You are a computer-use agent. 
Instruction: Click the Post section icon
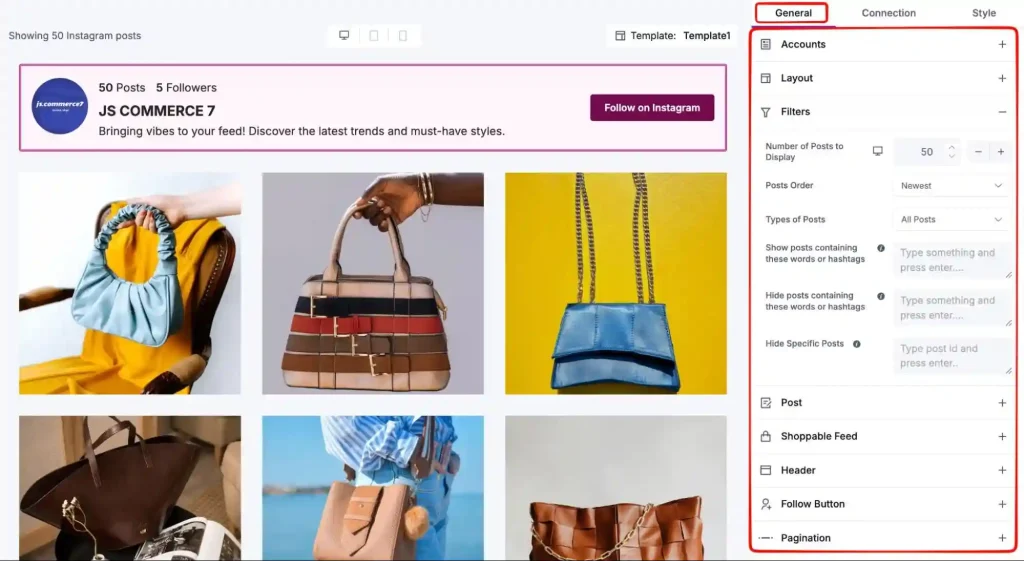[765, 403]
